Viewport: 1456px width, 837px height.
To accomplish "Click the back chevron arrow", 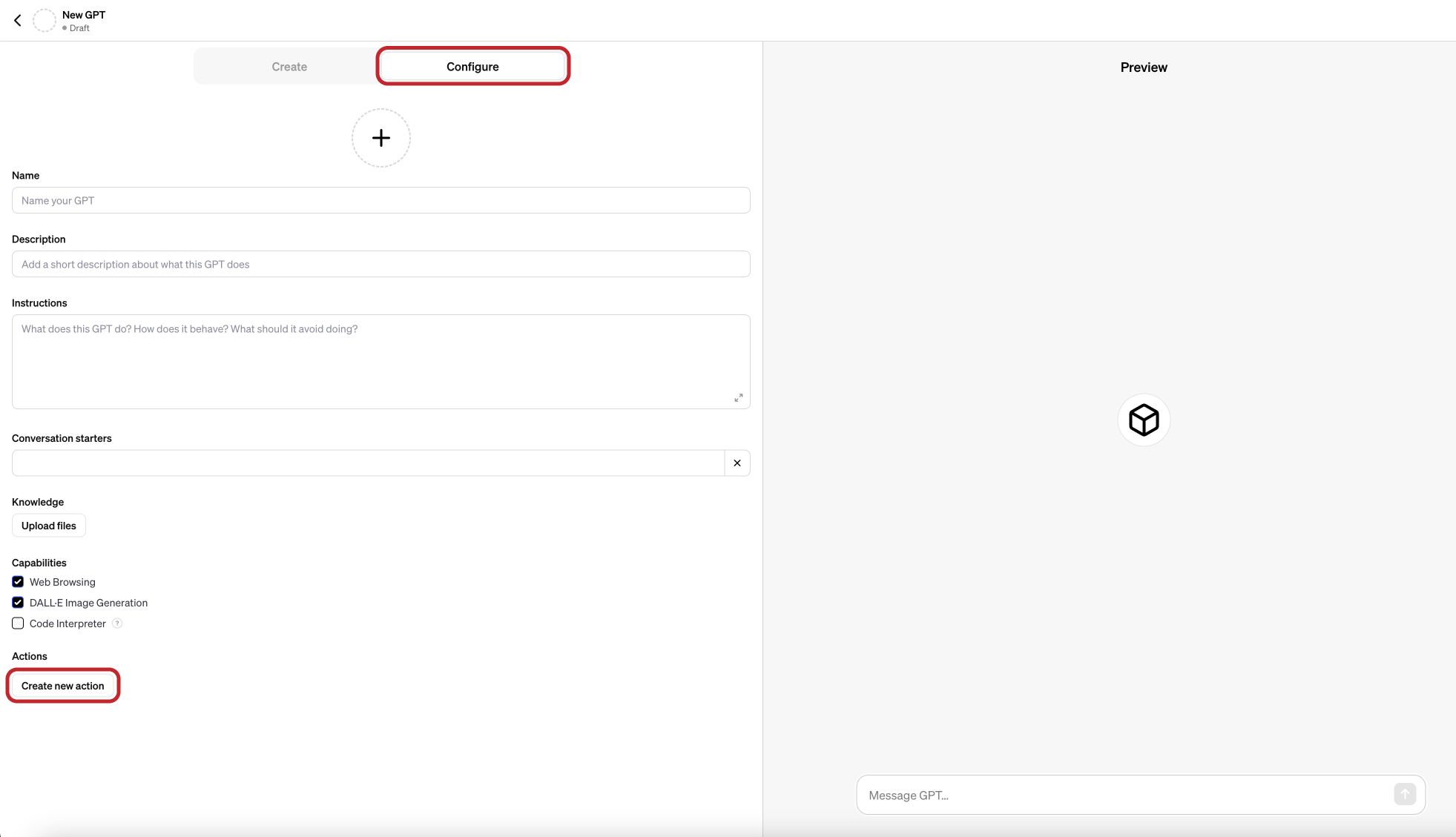I will tap(17, 20).
